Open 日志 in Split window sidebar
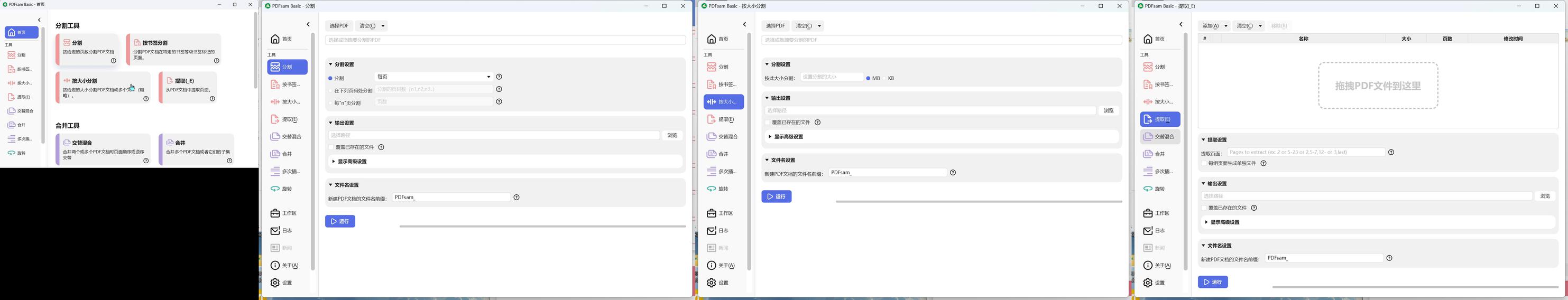1568x300 pixels. pyautogui.click(x=287, y=231)
